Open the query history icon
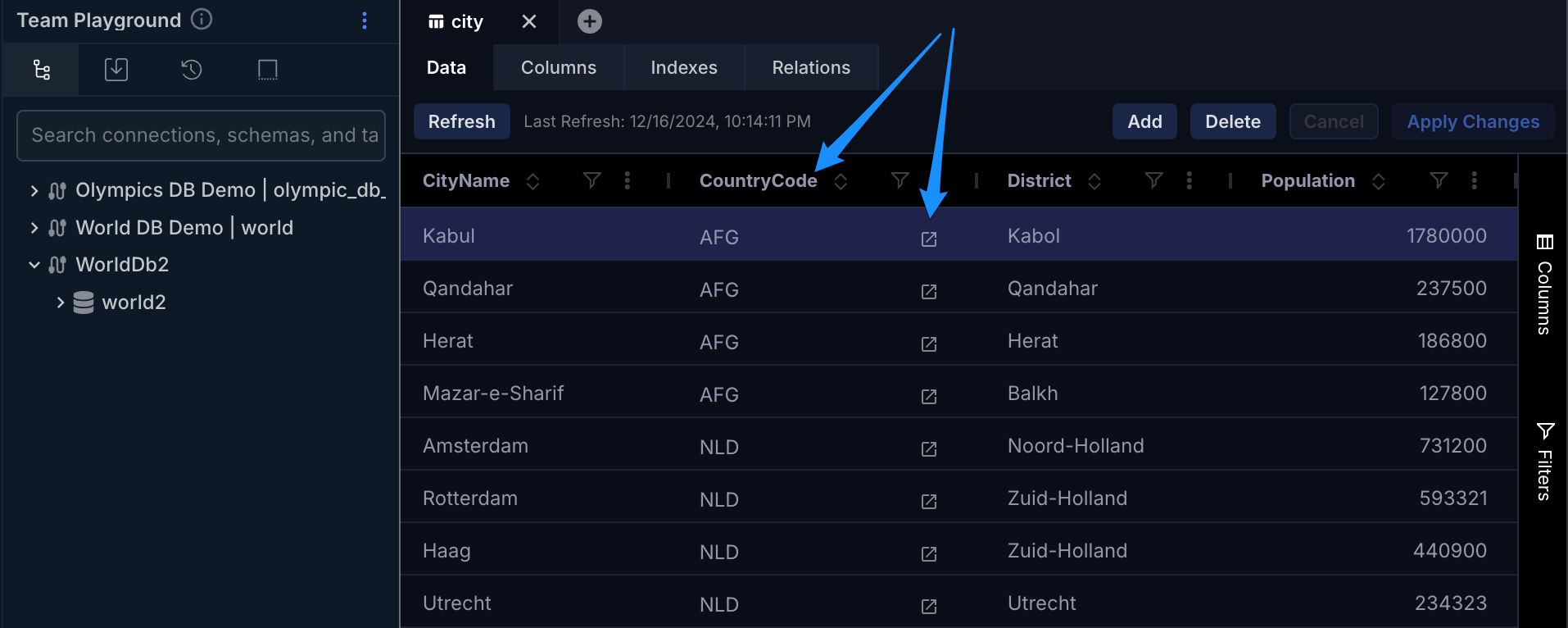Viewport: 1568px width, 628px height. coord(192,71)
